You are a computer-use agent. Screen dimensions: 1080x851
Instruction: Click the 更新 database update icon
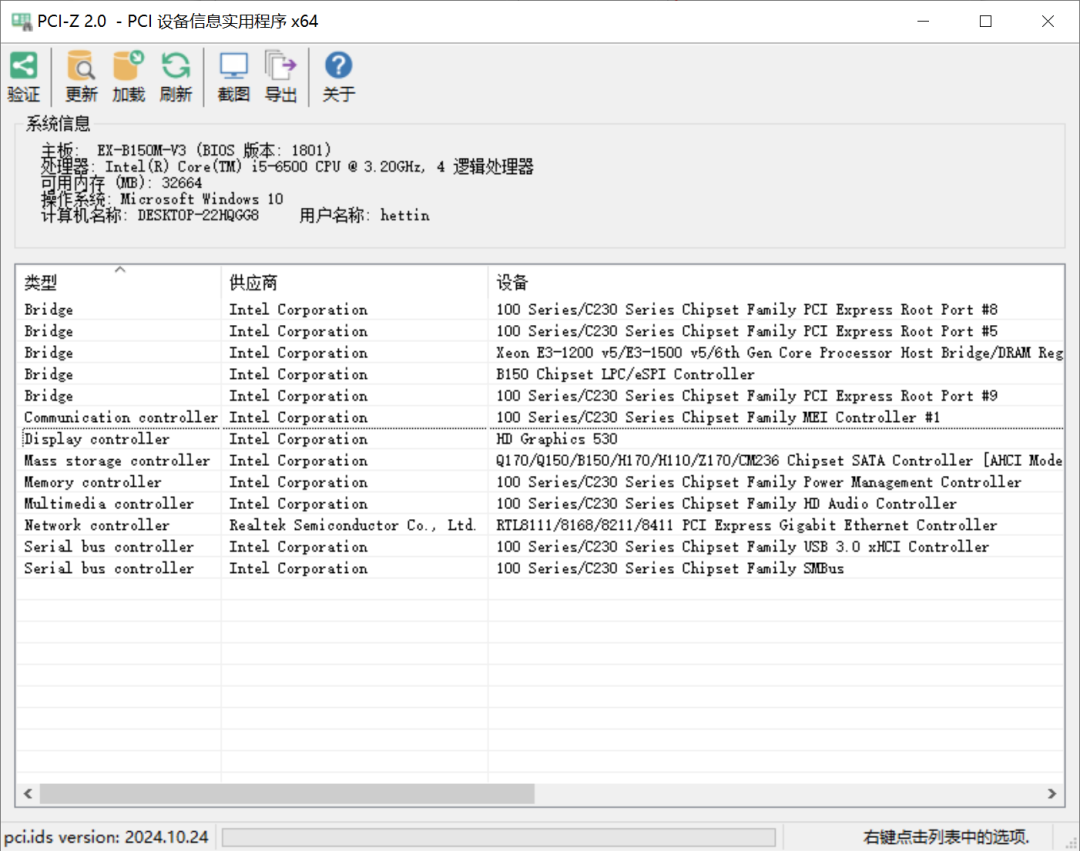pyautogui.click(x=81, y=66)
